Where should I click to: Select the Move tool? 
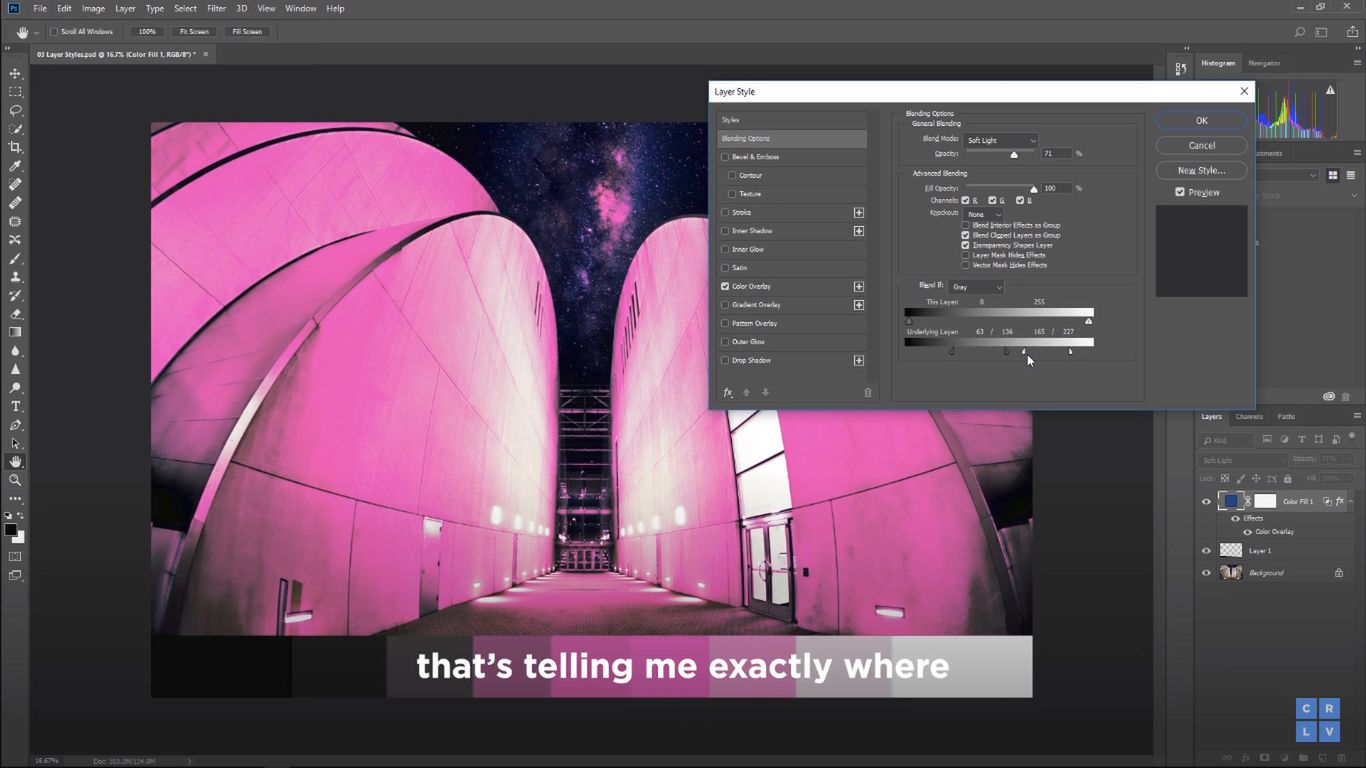coord(15,74)
